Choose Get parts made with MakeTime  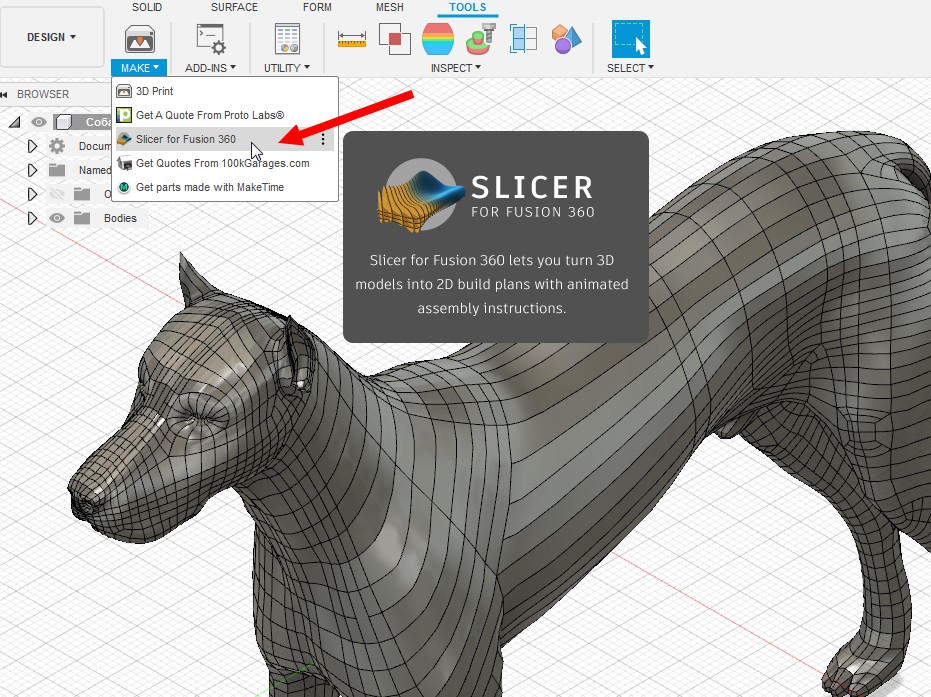tap(225, 187)
